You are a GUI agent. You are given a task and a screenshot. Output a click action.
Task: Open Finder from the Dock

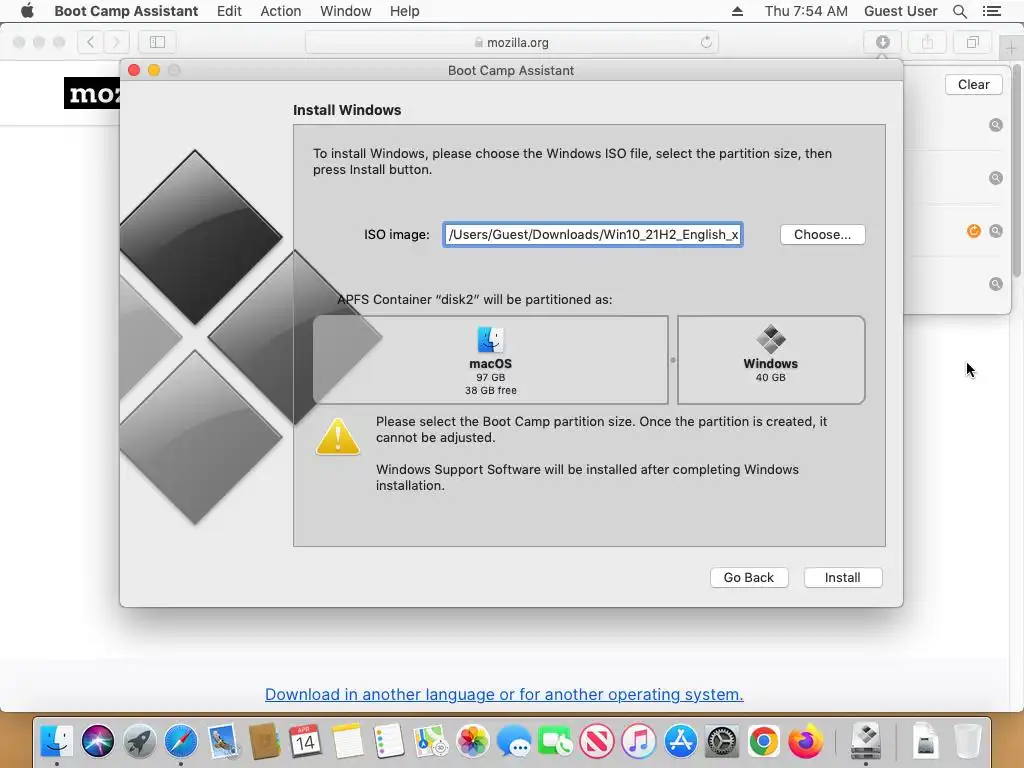coord(57,741)
